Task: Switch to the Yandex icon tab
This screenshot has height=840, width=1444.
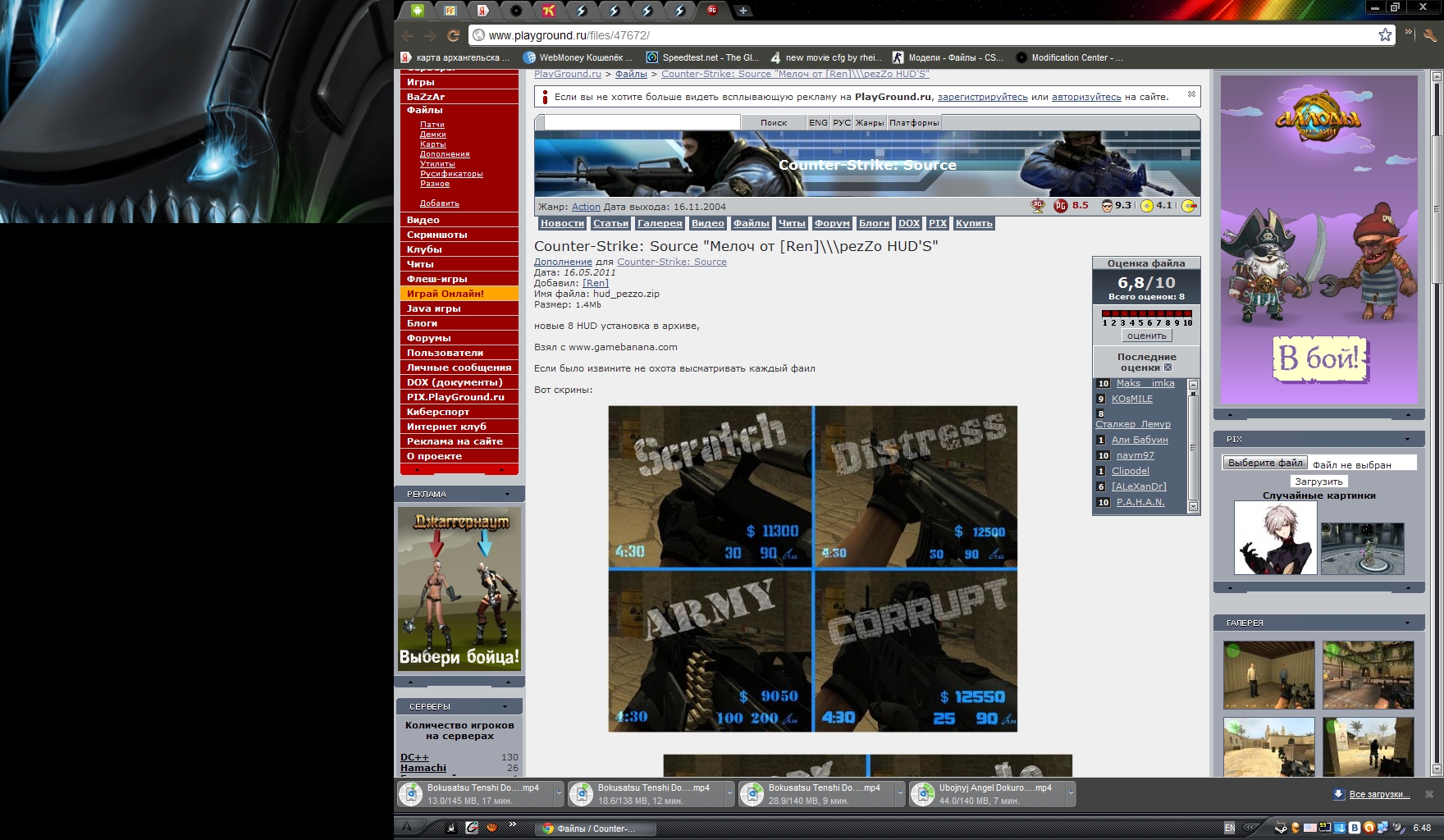Action: pos(484,11)
